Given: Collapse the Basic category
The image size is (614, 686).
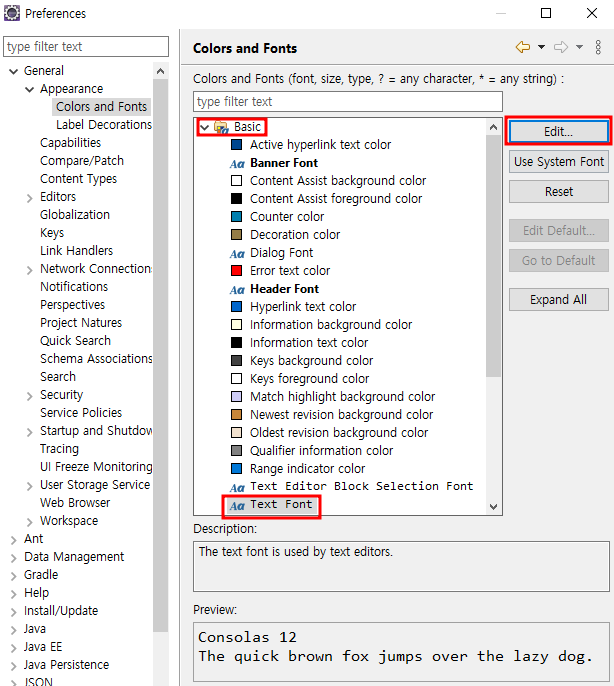Looking at the screenshot, I should [204, 127].
